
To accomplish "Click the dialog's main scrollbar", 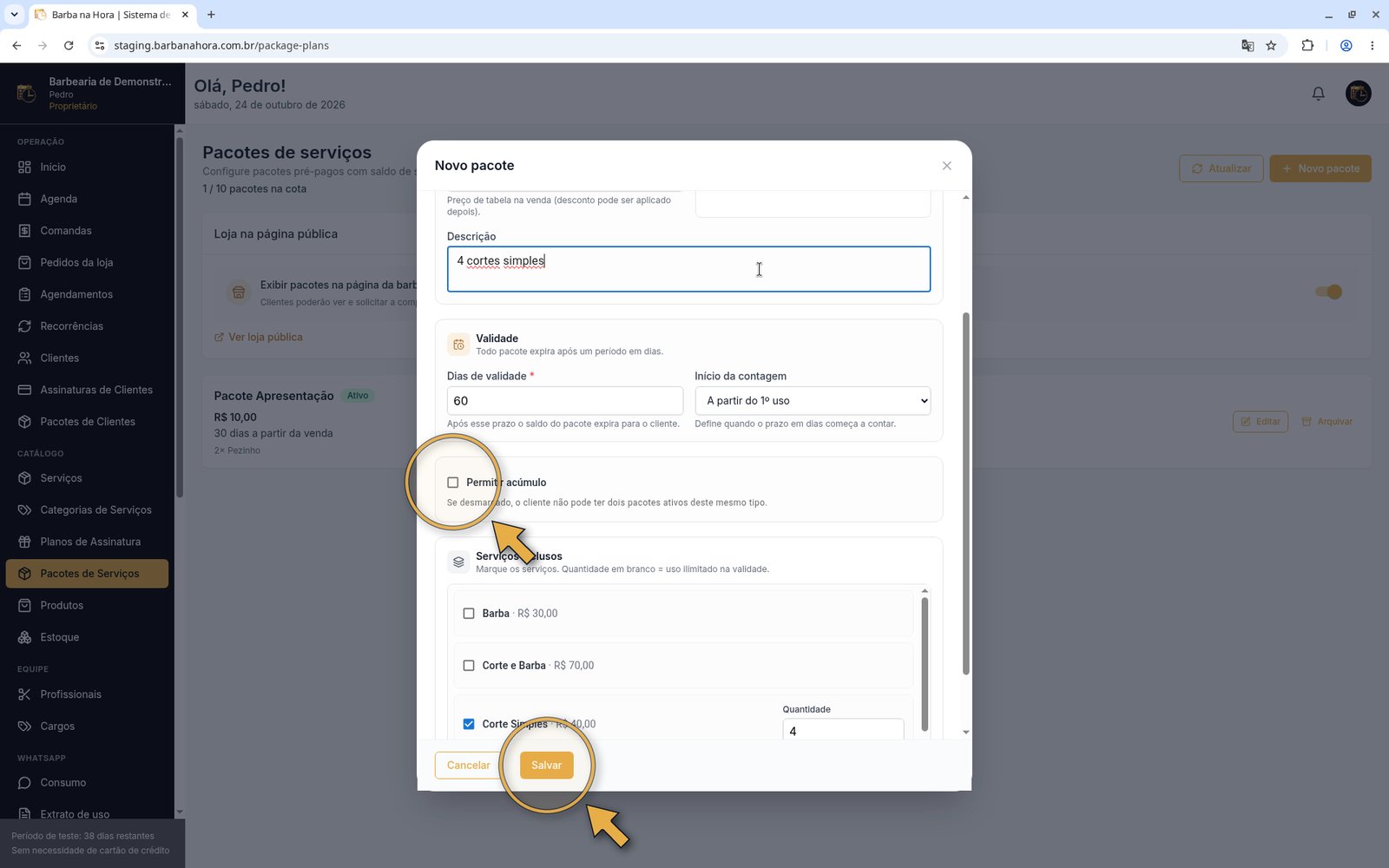I will 966,493.
